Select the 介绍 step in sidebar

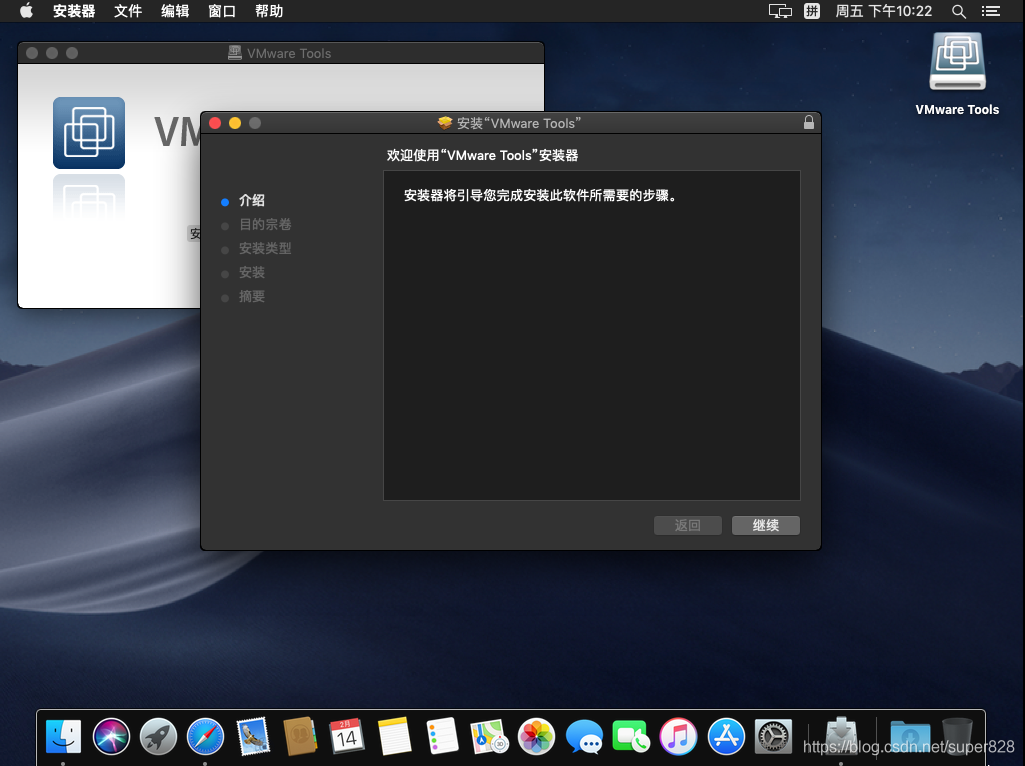click(x=252, y=201)
